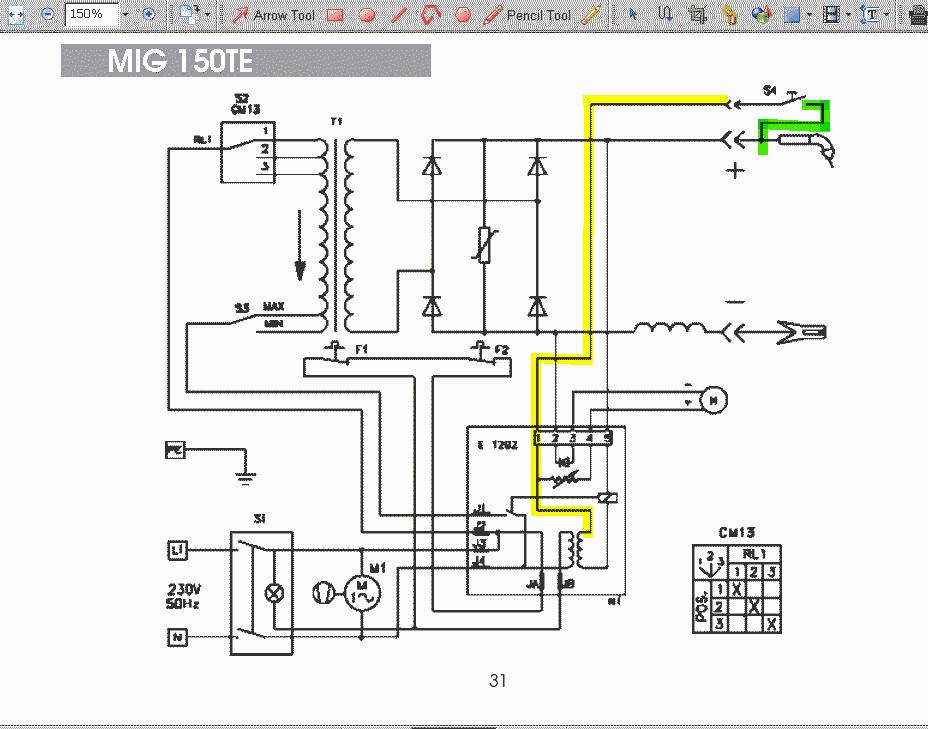The height and width of the screenshot is (729, 928).
Task: Click the link chain tool
Action: [x=730, y=15]
